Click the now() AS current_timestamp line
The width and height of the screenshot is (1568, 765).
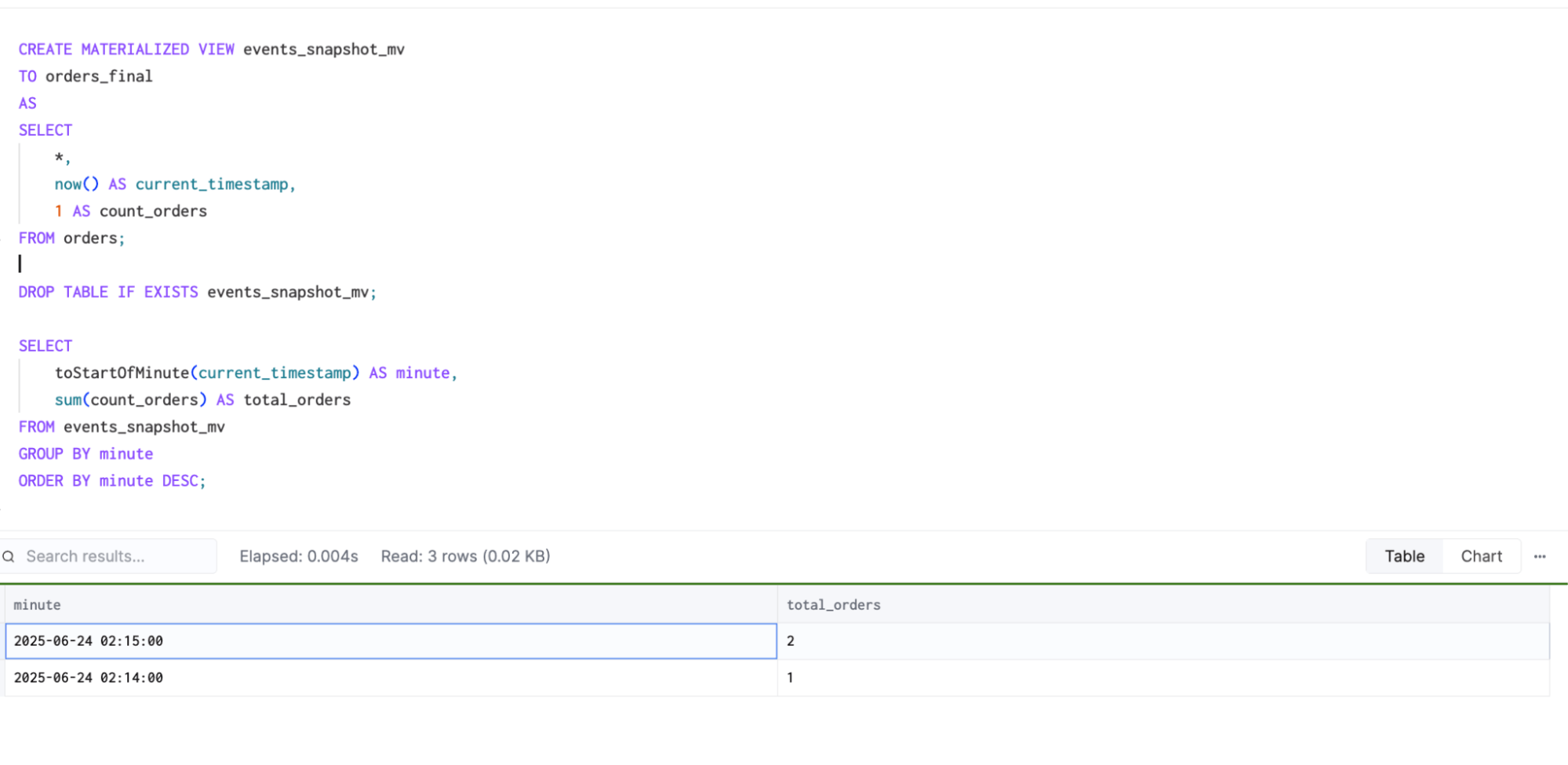click(x=175, y=184)
